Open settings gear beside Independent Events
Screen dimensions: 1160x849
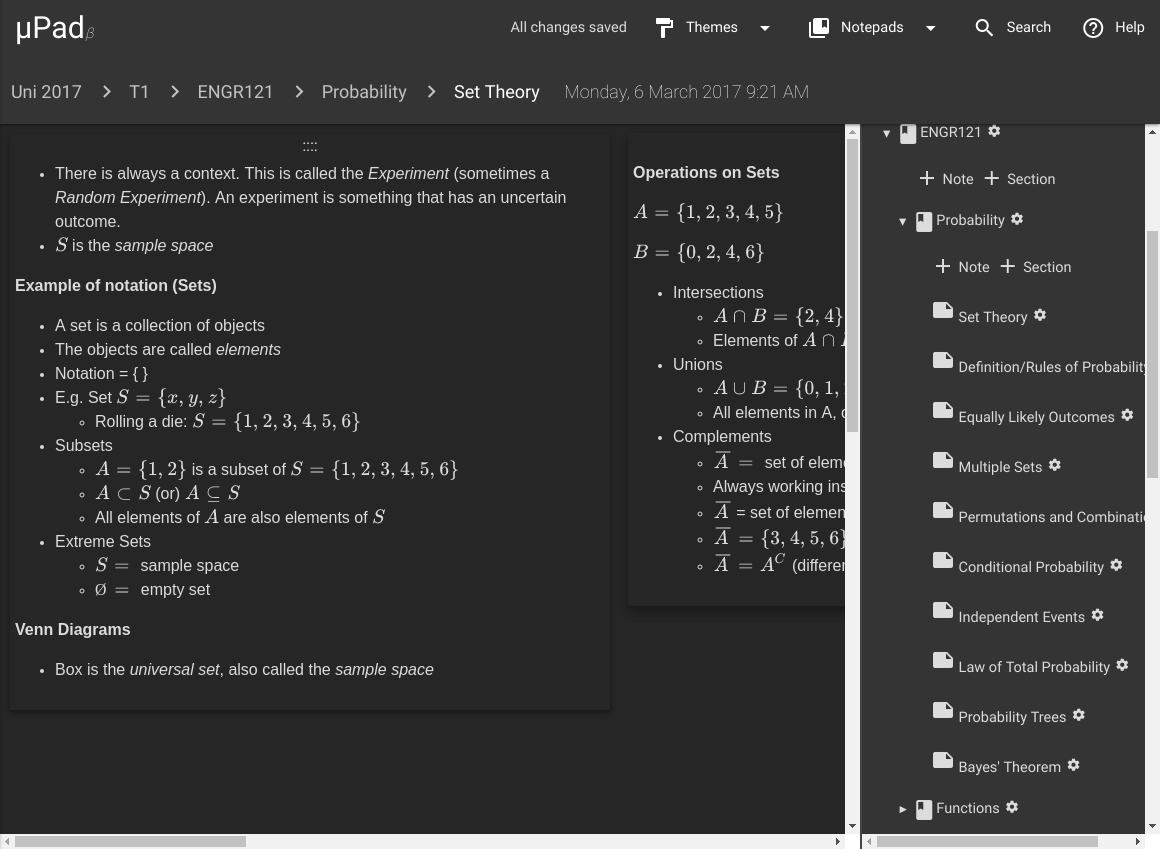coord(1098,615)
